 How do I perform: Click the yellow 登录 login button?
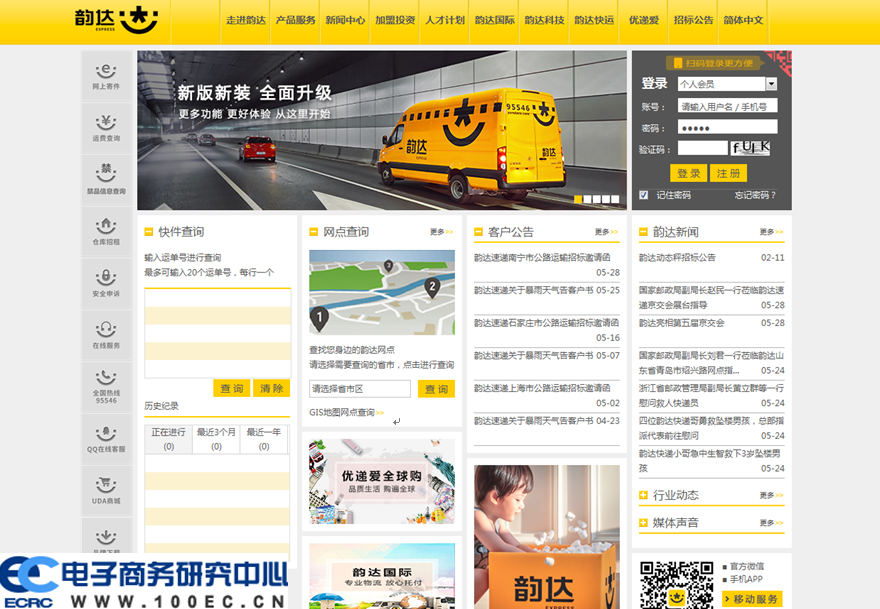(689, 173)
